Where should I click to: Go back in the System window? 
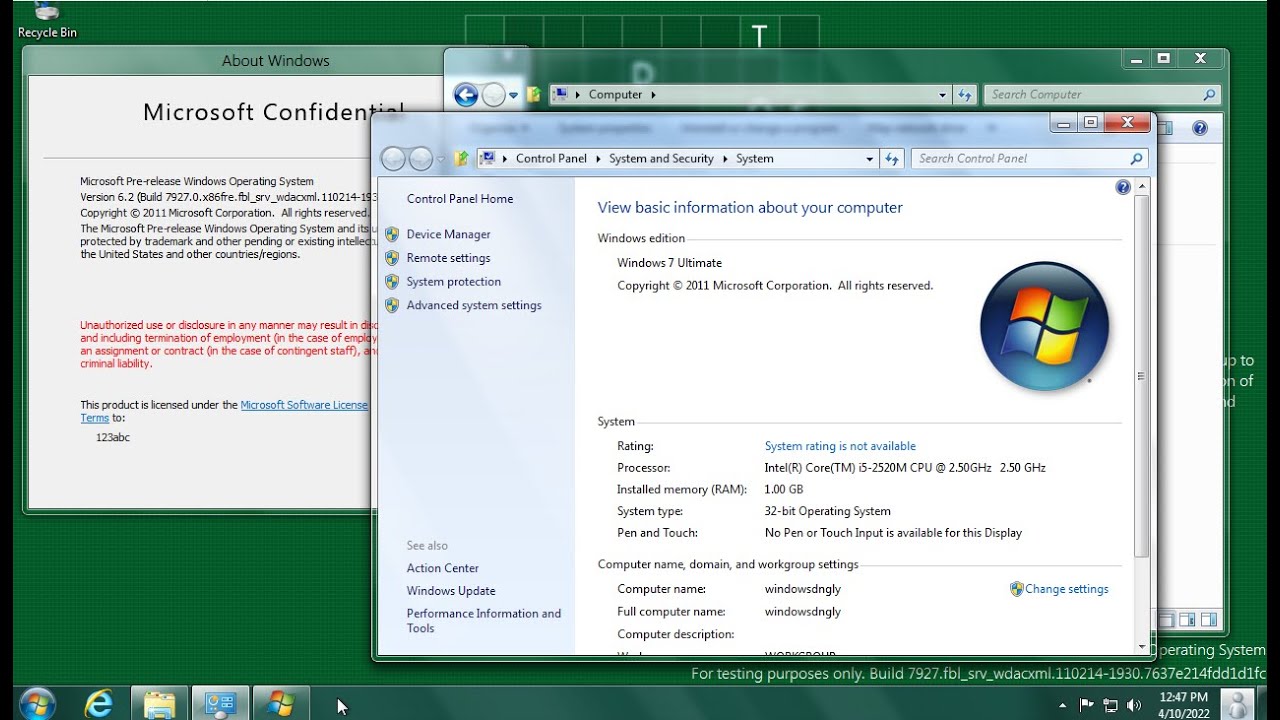(x=393, y=158)
